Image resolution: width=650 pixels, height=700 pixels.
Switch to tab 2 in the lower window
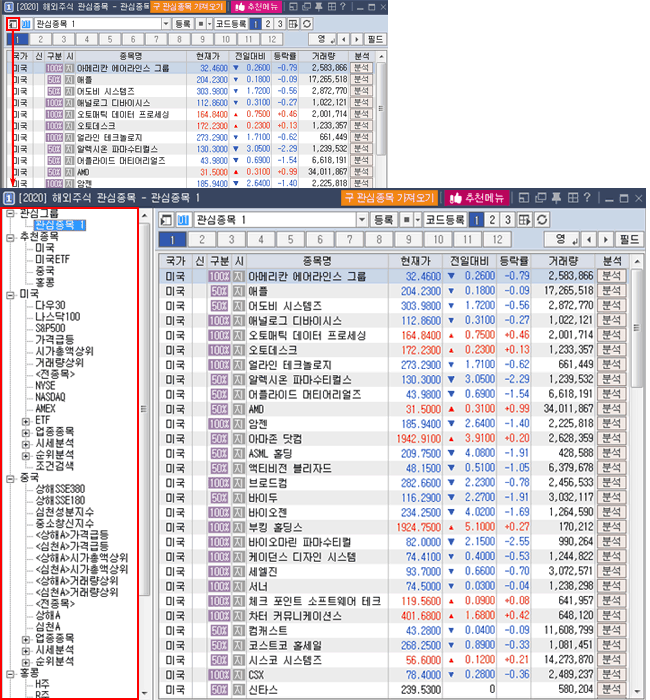(202, 240)
